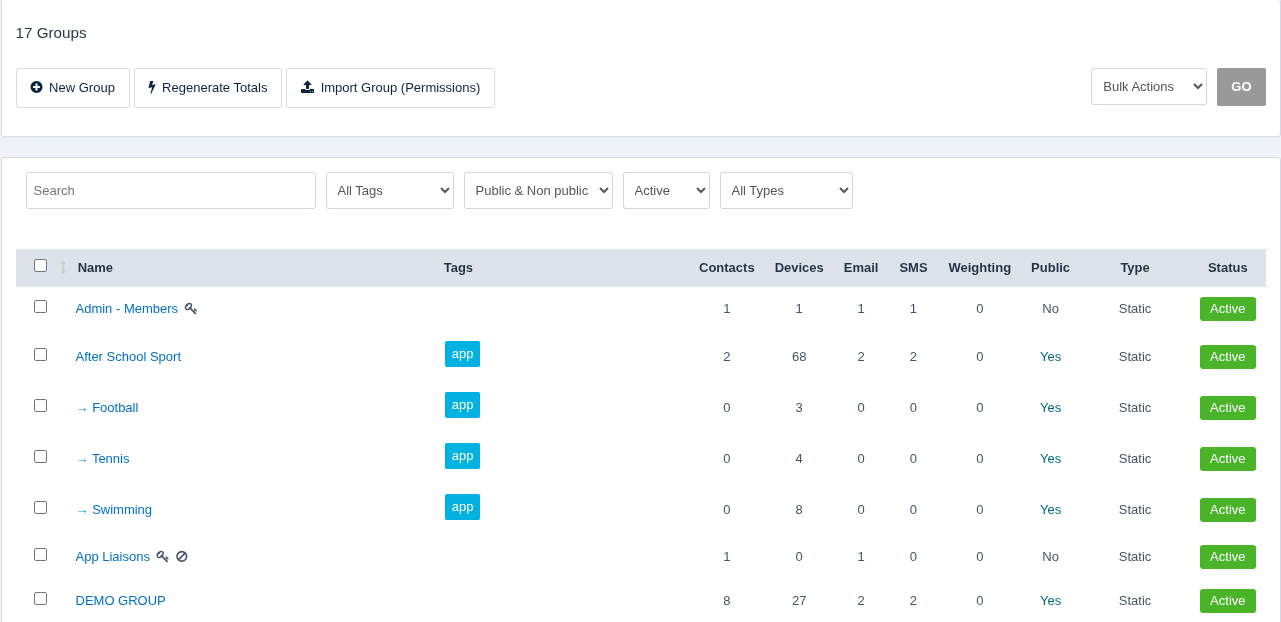Click into the Search groups field
This screenshot has height=622, width=1281.
pos(171,191)
